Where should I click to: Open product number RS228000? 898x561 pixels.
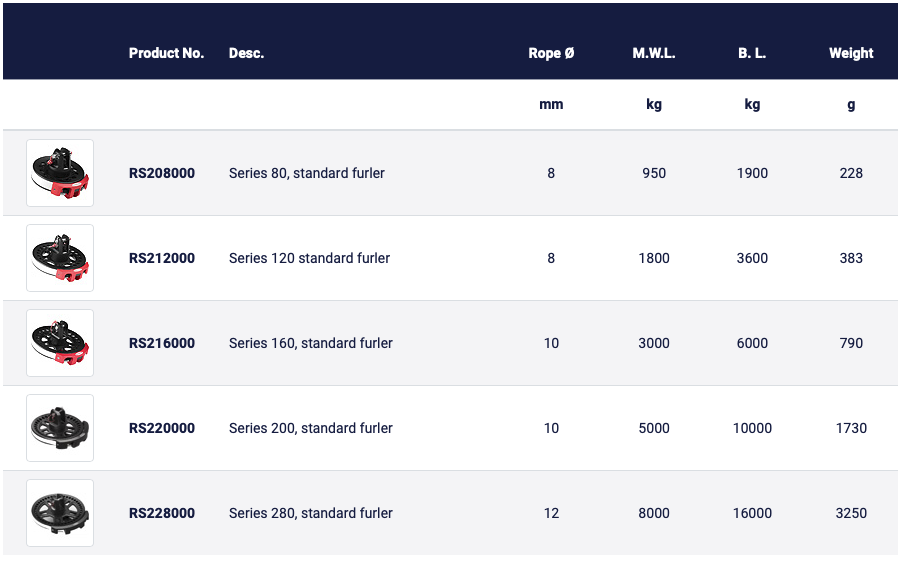tap(162, 513)
